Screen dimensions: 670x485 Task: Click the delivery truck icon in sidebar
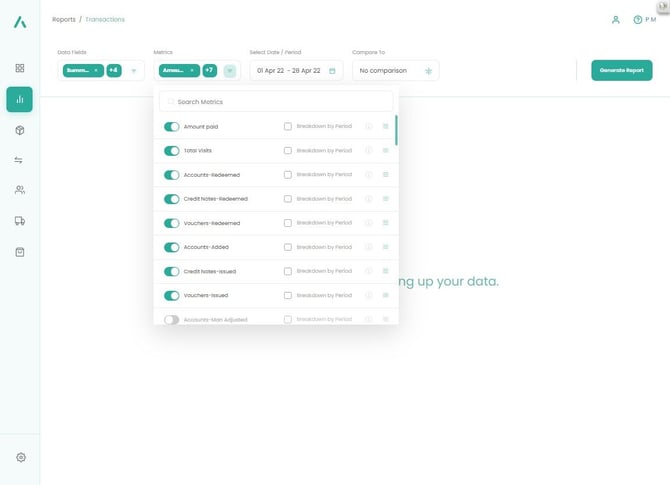19,221
